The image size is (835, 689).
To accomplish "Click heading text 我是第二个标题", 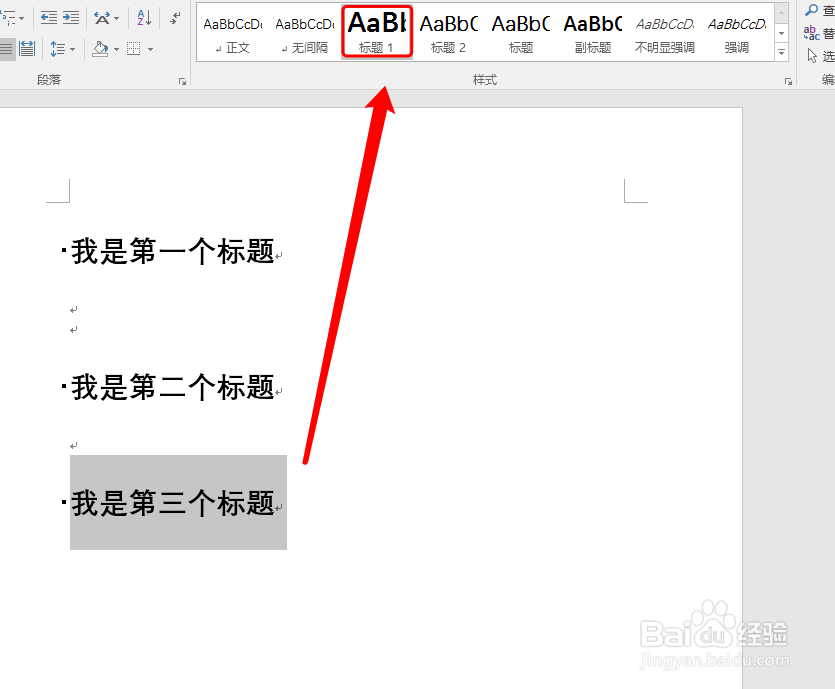I will tap(173, 387).
